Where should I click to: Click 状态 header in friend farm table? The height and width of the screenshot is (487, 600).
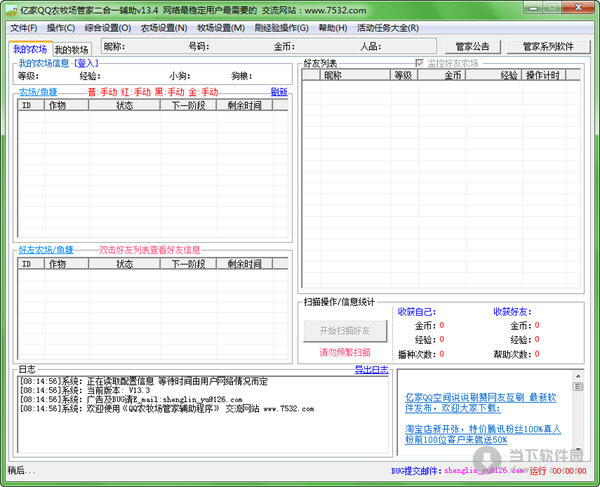pyautogui.click(x=124, y=264)
